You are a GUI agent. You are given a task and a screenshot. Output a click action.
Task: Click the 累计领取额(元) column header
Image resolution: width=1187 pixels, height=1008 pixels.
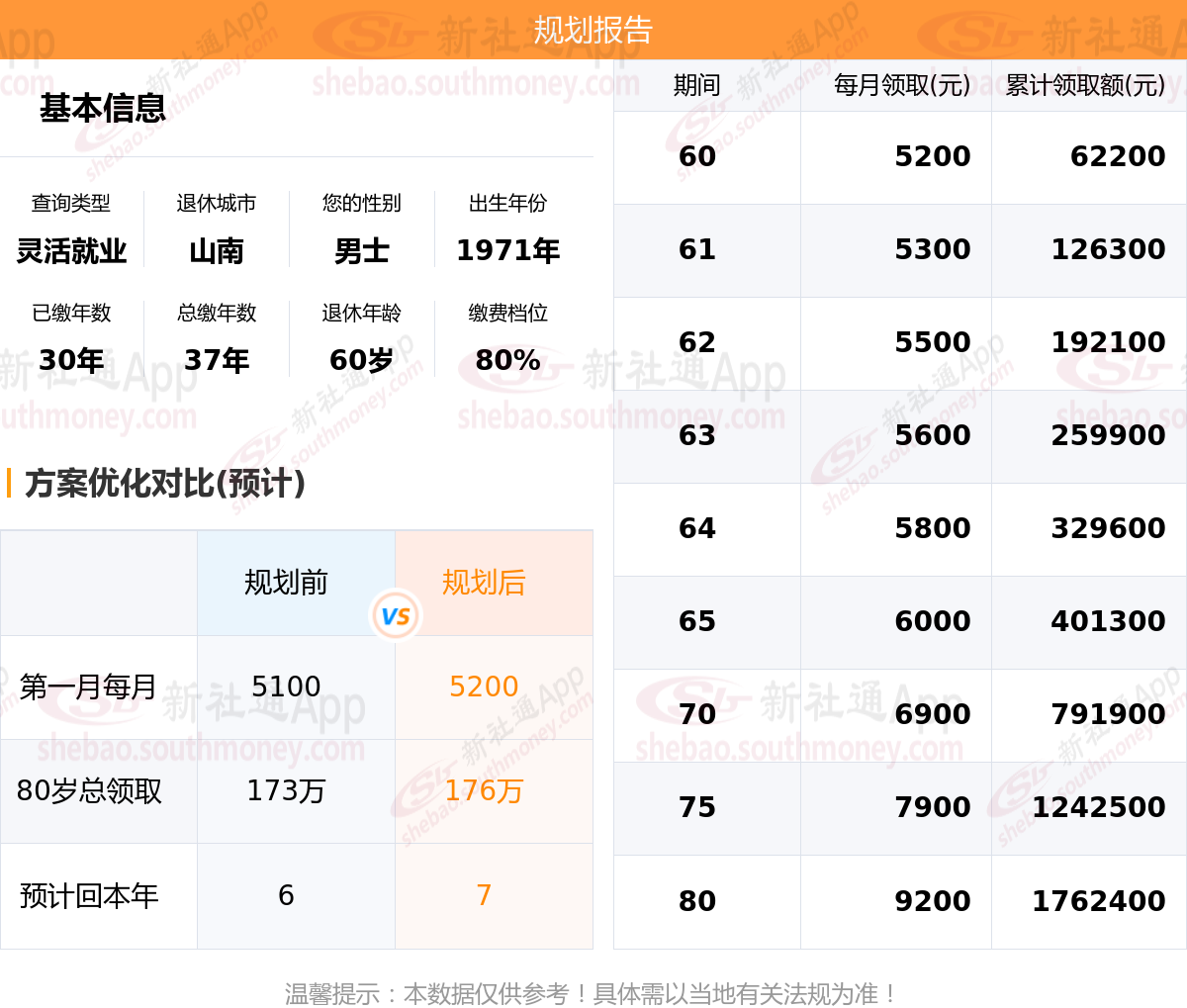tap(1085, 85)
